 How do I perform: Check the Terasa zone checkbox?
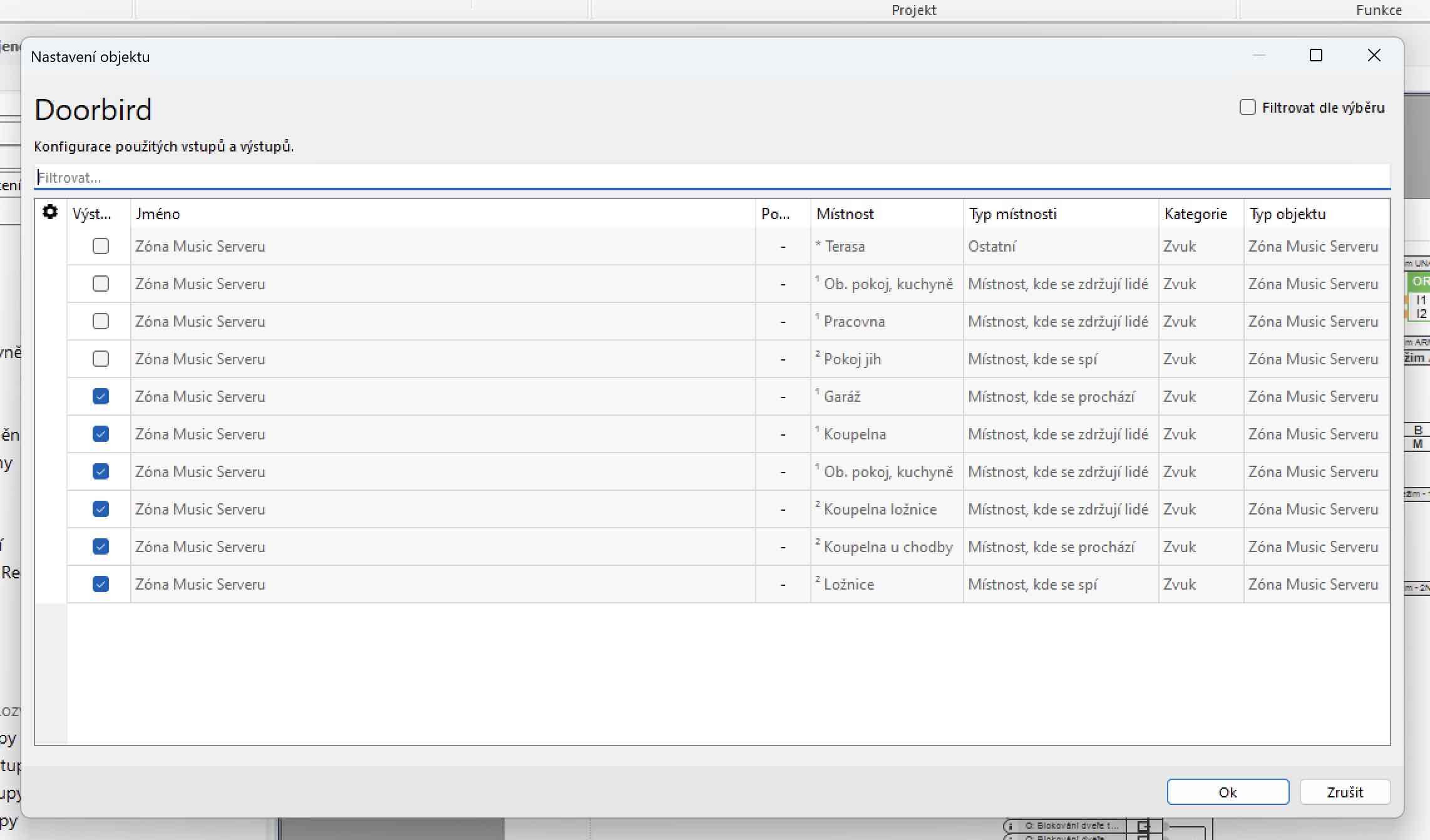click(101, 247)
